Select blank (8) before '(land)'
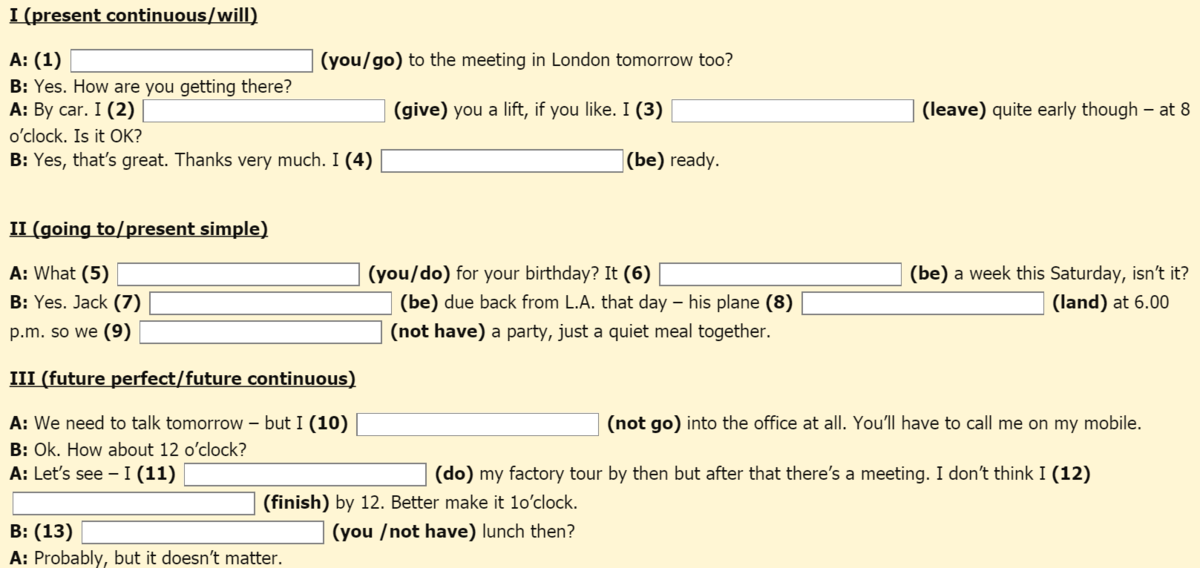Image resolution: width=1200 pixels, height=568 pixels. (x=923, y=303)
